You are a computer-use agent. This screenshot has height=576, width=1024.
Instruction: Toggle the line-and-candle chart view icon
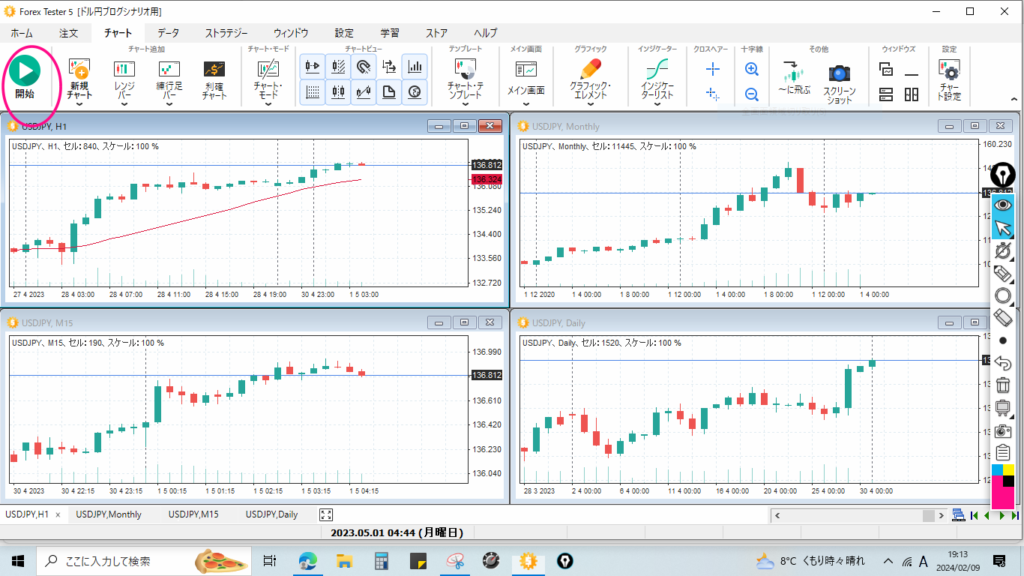pos(364,92)
